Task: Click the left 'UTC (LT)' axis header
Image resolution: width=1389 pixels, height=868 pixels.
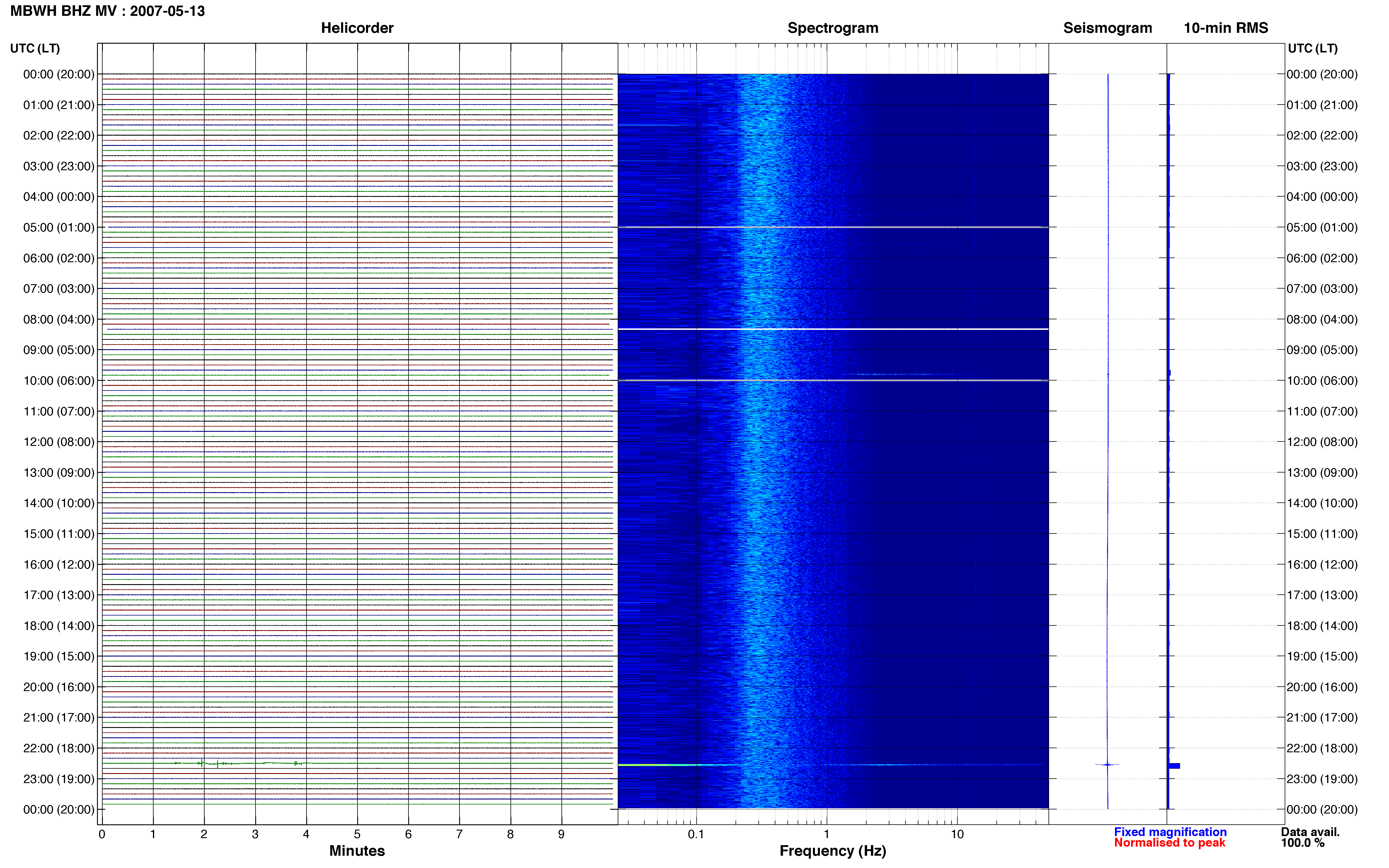Action: click(x=35, y=48)
